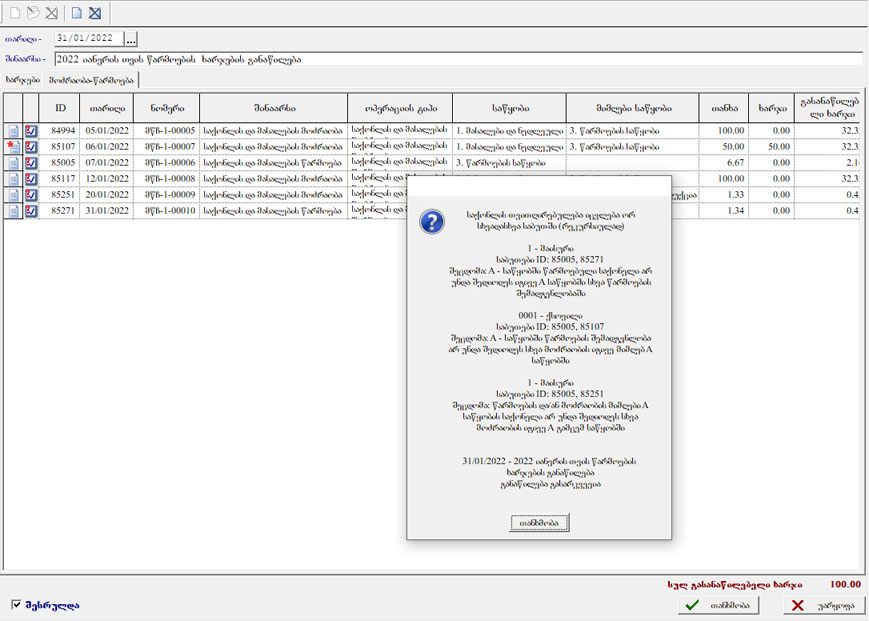The image size is (869, 621).
Task: Open the document icon for row ID 84994
Action: pos(13,131)
